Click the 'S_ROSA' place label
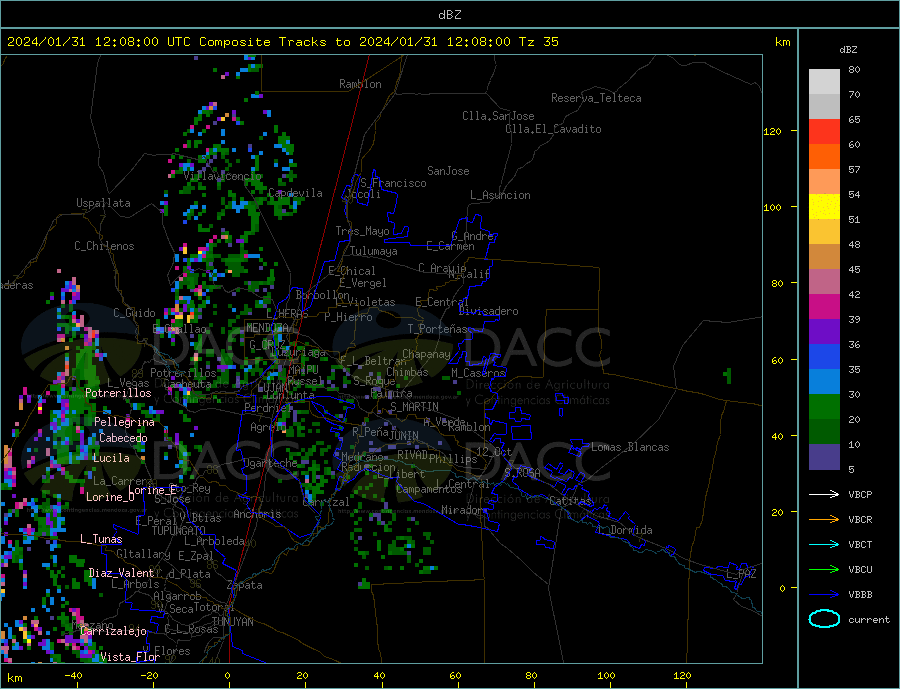The image size is (900, 689). click(522, 473)
